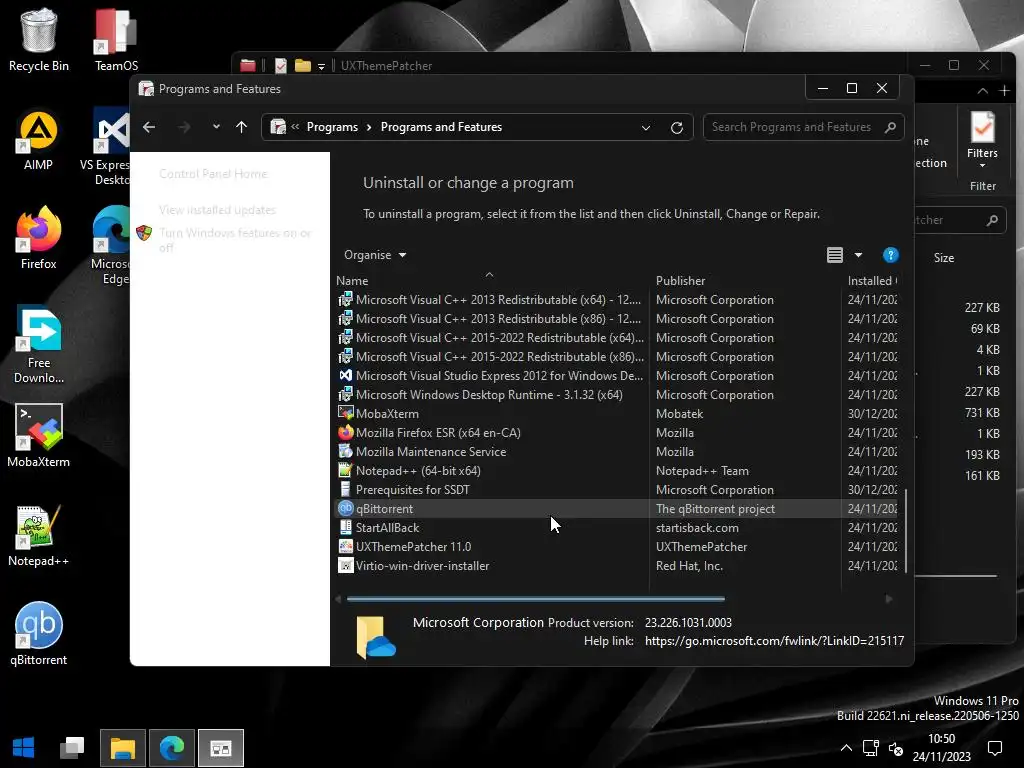
Task: Select StartAllBack in the program list
Action: pos(616,528)
